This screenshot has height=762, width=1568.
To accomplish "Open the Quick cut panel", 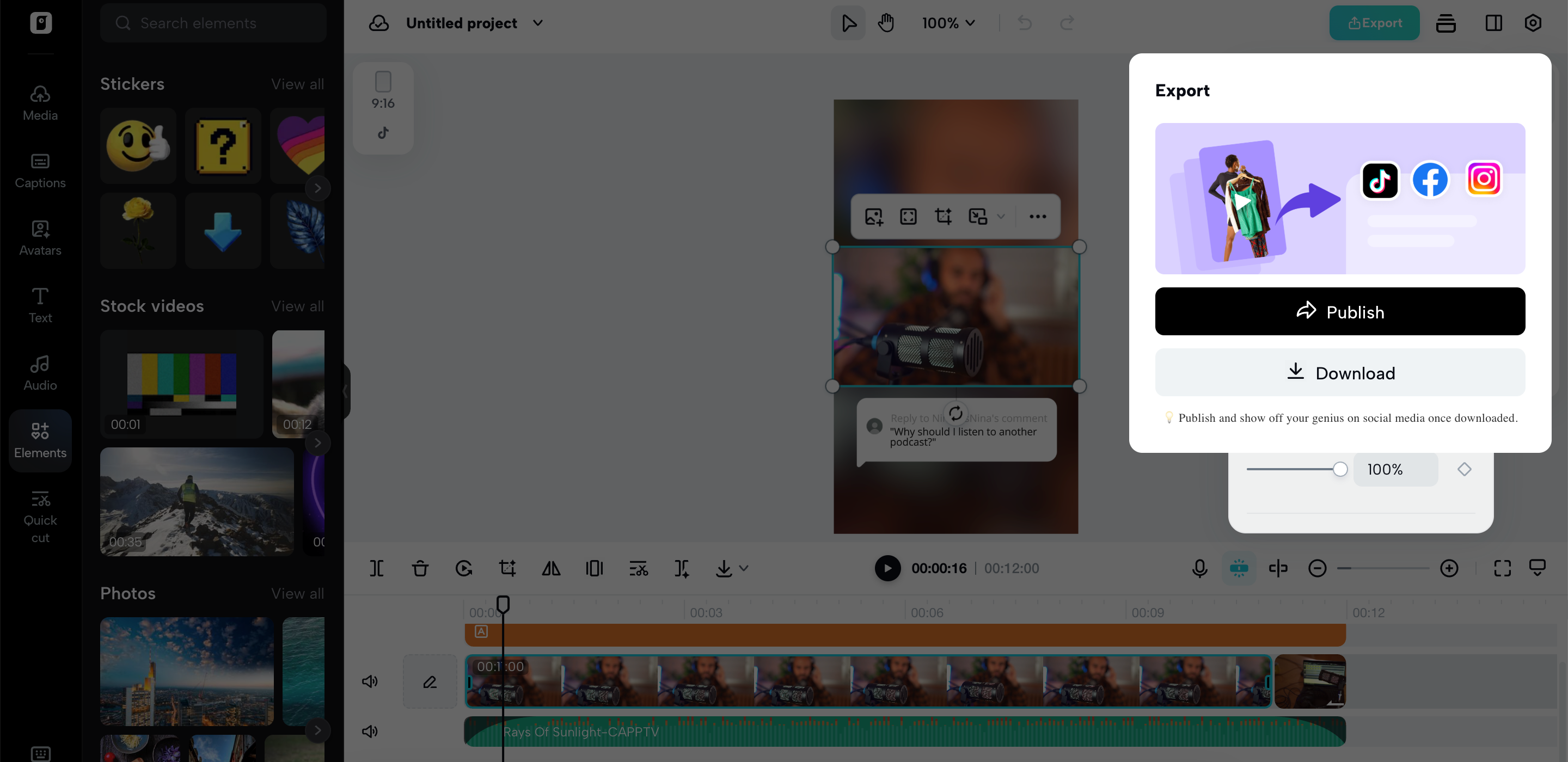I will point(40,516).
